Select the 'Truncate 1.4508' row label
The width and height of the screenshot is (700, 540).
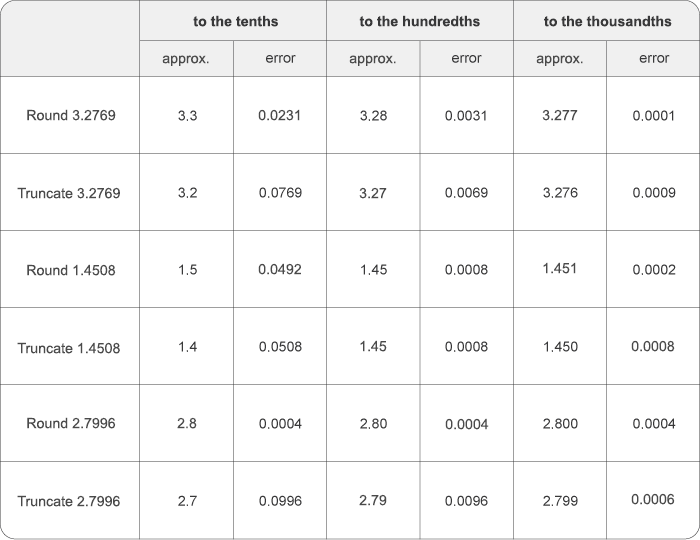[x=69, y=348]
